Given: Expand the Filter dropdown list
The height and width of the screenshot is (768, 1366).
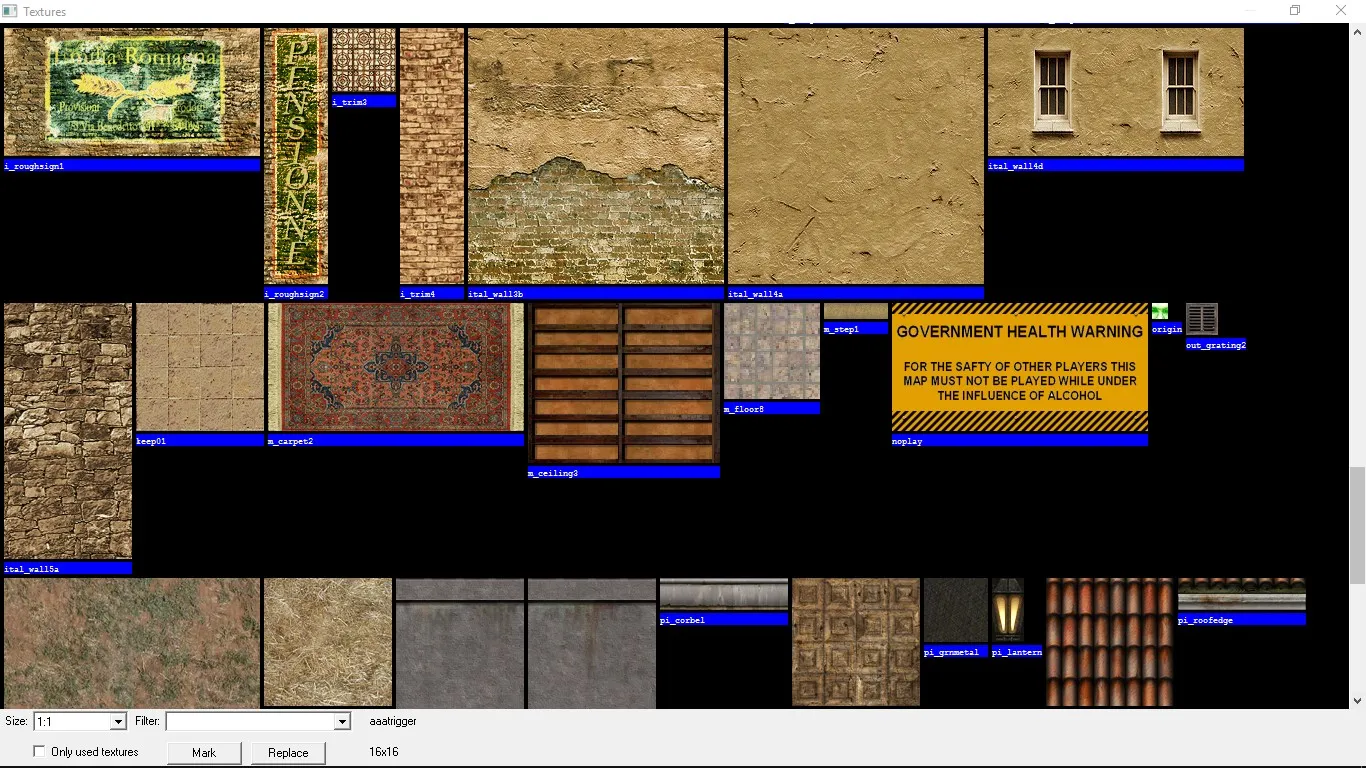Looking at the screenshot, I should (342, 721).
